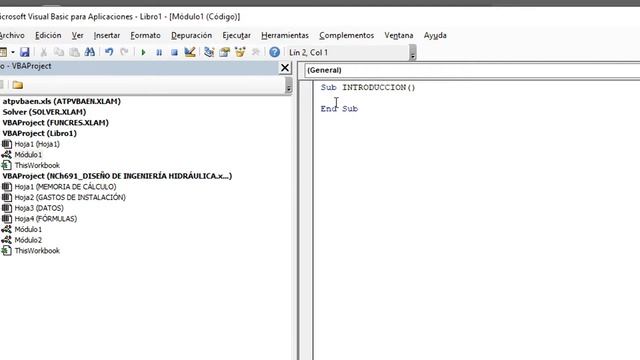The height and width of the screenshot is (360, 640).
Task: Select Módulo2 module
Action: coord(28,240)
